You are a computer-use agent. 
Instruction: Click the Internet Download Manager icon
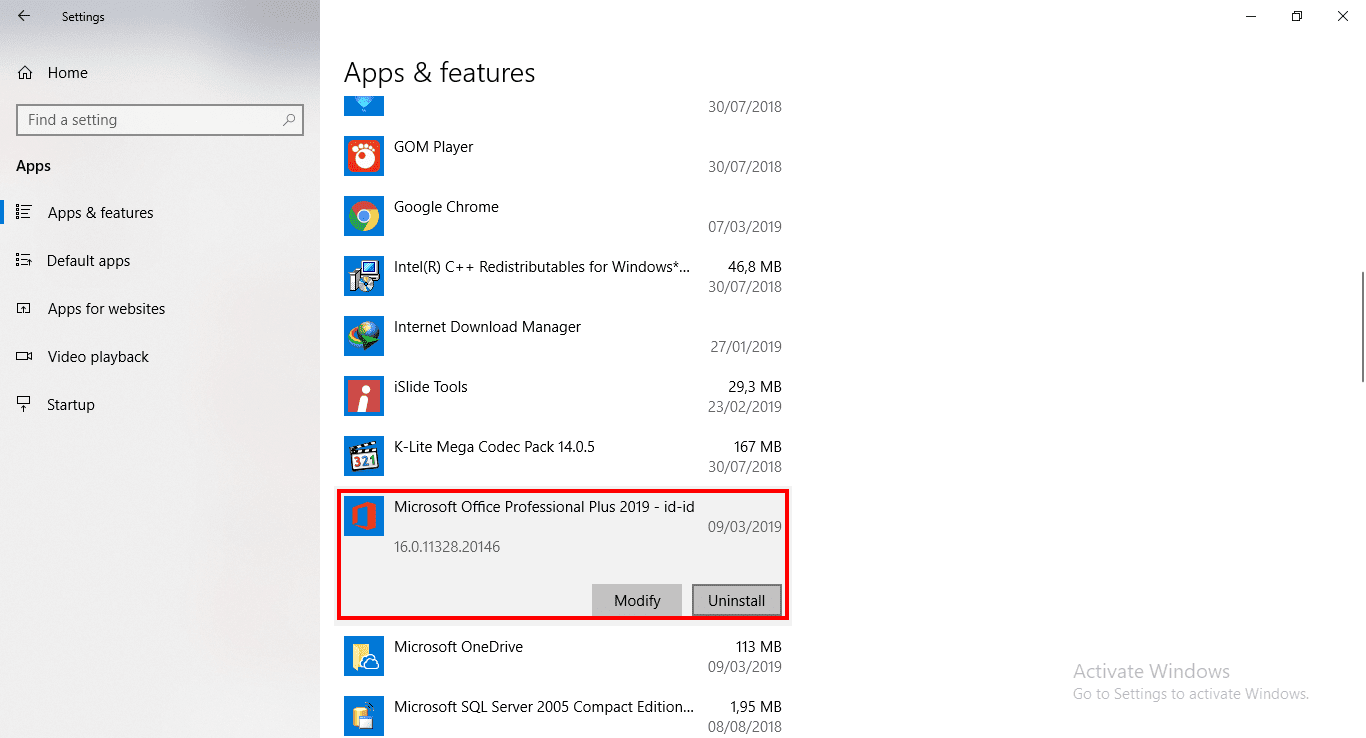(x=364, y=336)
